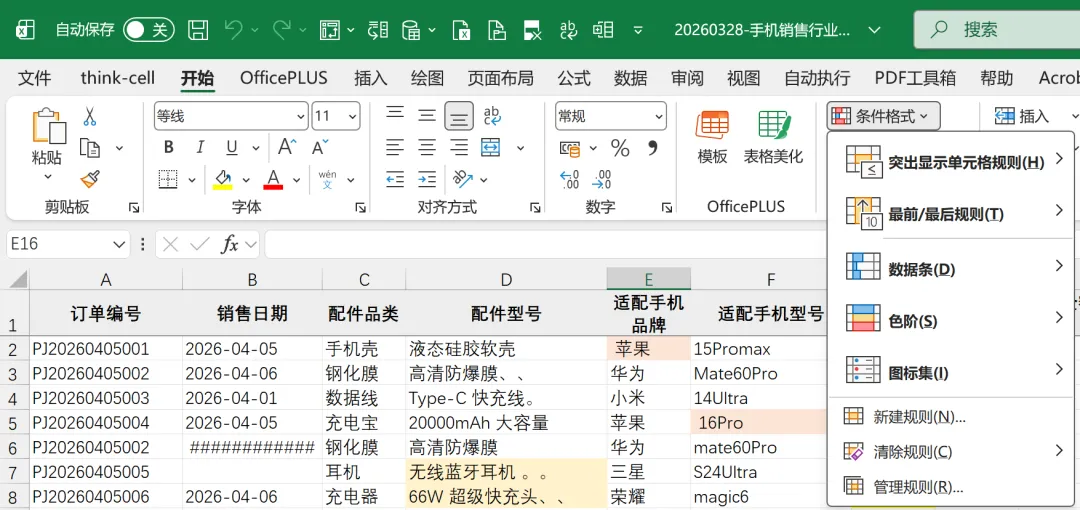Apply the yellow fill color bucket
Screen dimensions: 1080x510
click(222, 179)
